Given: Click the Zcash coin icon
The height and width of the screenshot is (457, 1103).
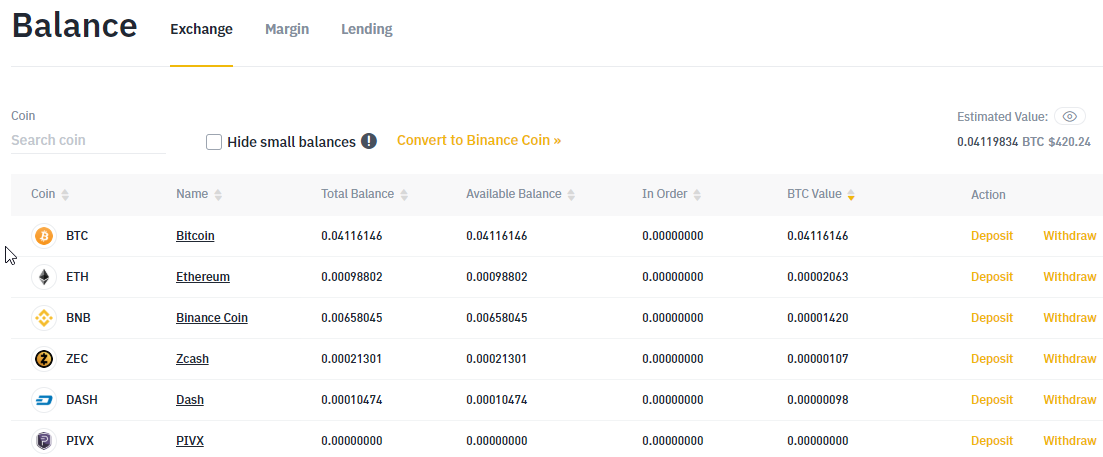Looking at the screenshot, I should point(43,359).
